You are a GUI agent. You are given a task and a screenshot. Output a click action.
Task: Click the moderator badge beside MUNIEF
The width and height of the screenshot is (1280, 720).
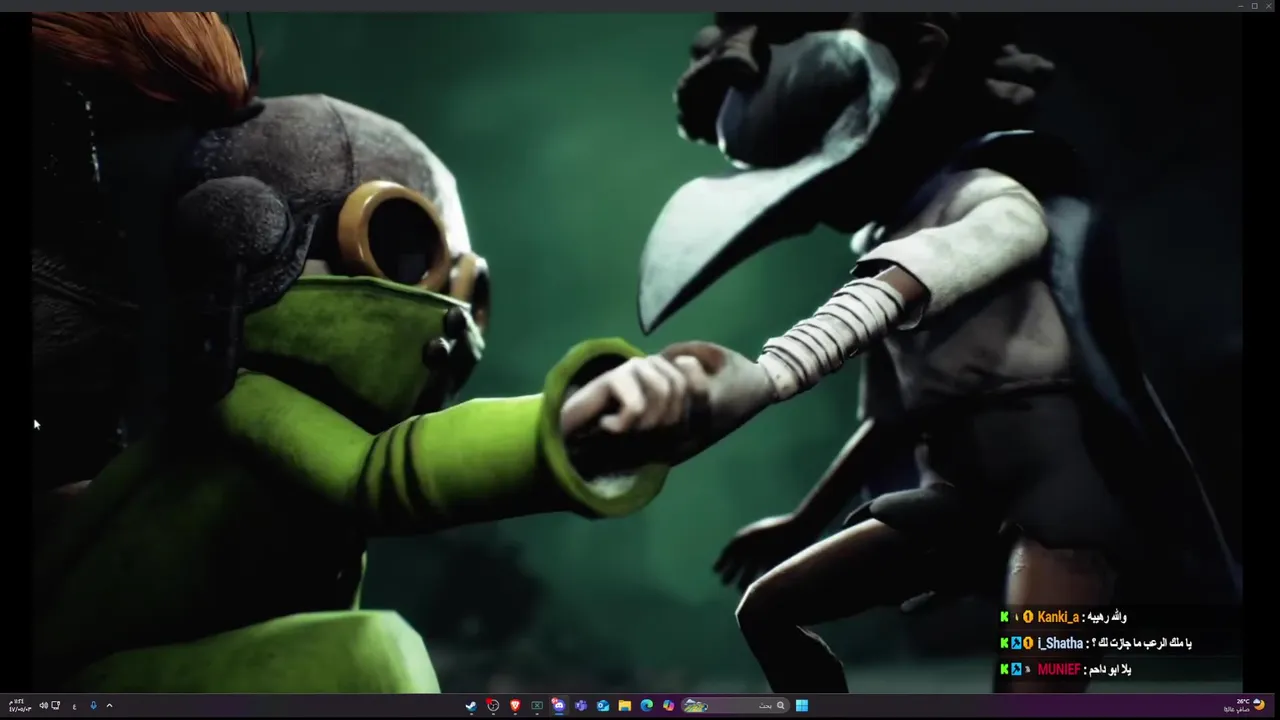[x=1016, y=669]
